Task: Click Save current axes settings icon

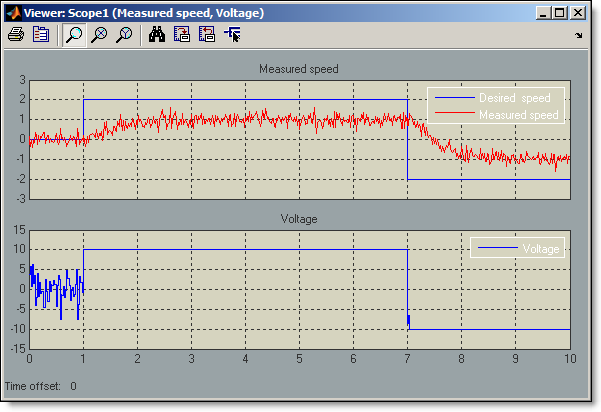Action: click(x=182, y=35)
